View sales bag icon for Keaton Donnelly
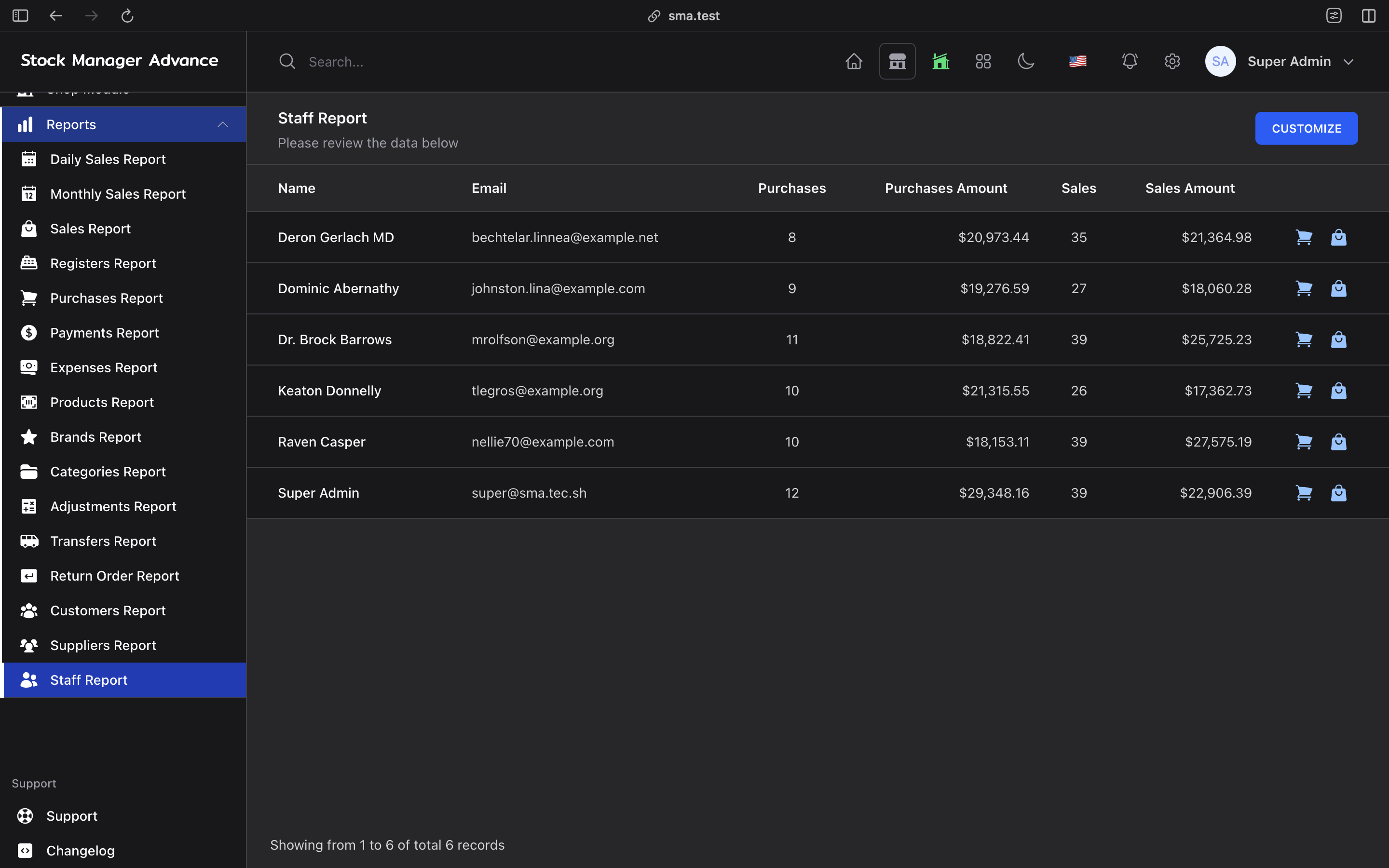Screen dimensions: 1389x868 pyautogui.click(x=1338, y=391)
